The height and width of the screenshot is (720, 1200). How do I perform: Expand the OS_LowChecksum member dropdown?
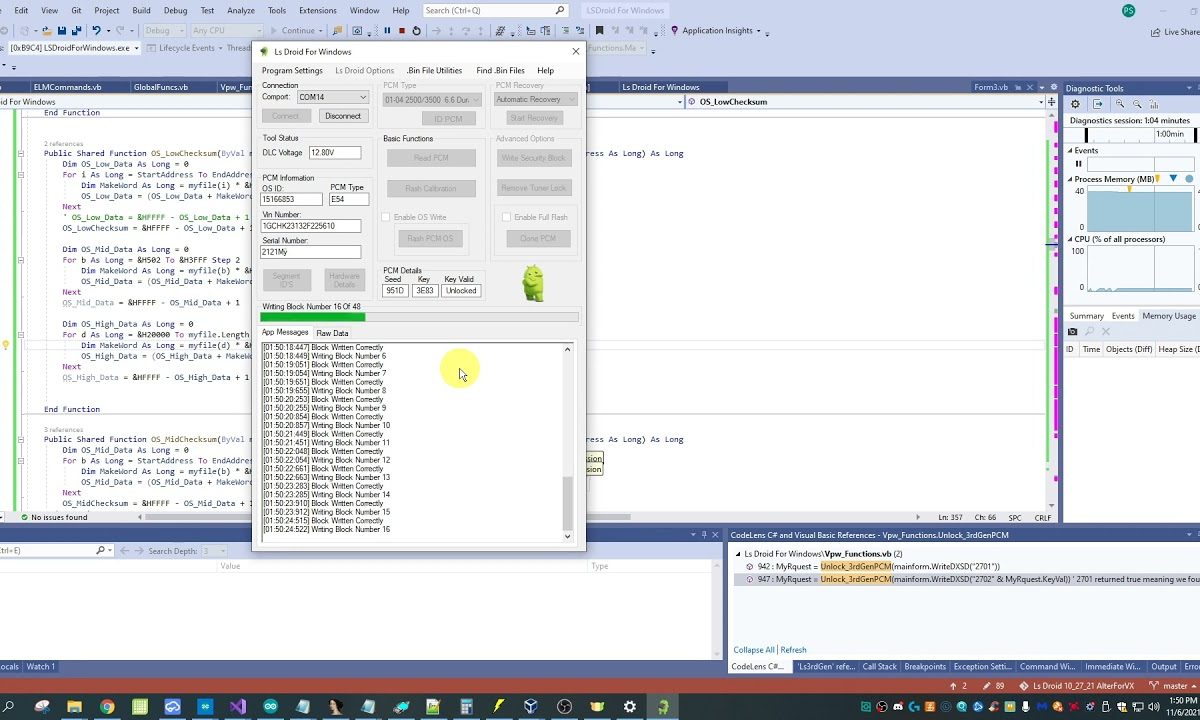[1040, 102]
